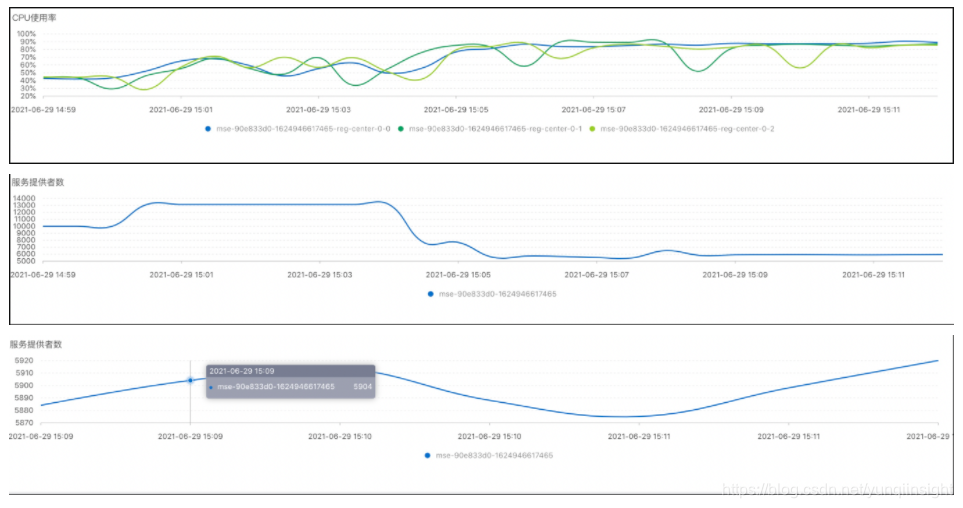Image resolution: width=963 pixels, height=508 pixels.
Task: Click the tooltip header 2021-06-29 15:09
Action: [x=242, y=371]
